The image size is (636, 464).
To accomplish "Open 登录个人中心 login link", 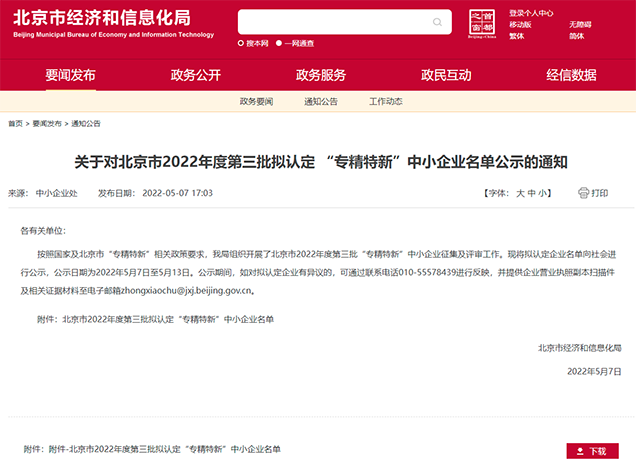I will pyautogui.click(x=531, y=13).
